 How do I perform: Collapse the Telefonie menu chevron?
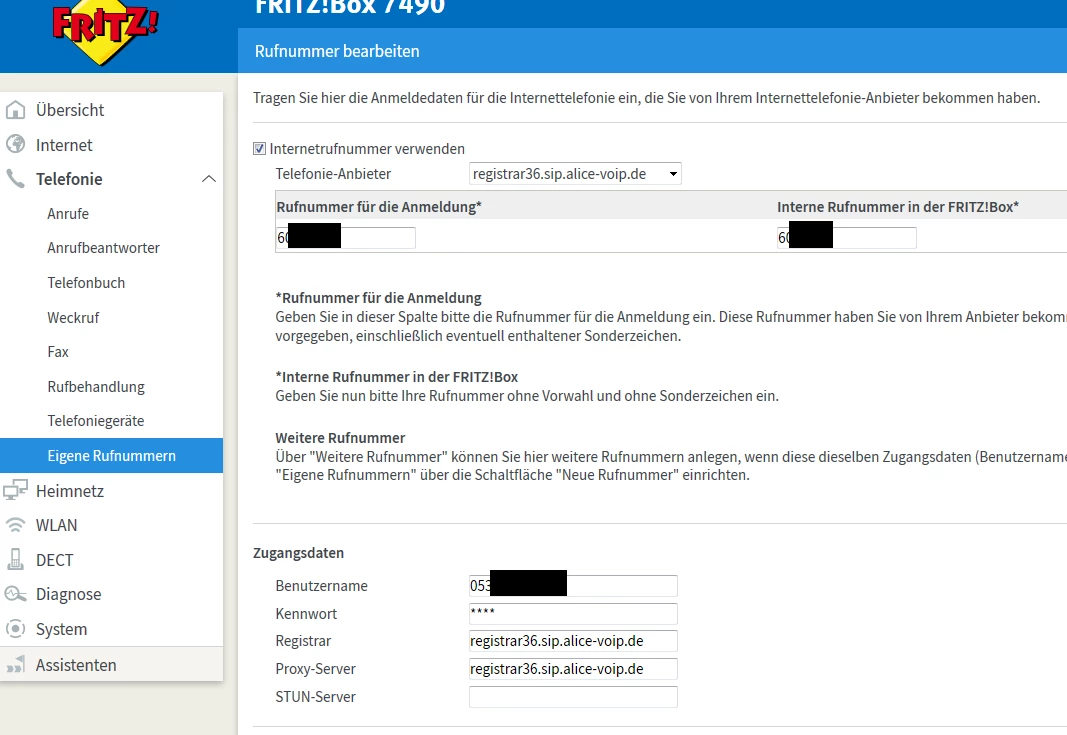point(209,179)
